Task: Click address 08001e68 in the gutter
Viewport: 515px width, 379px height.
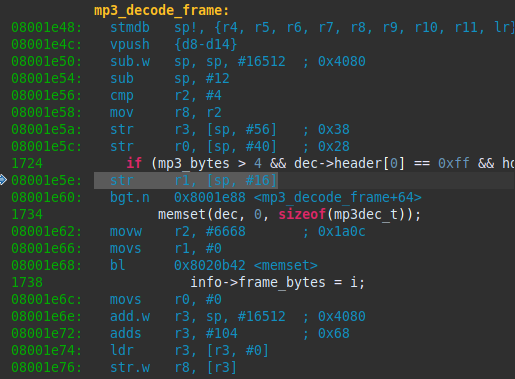Action: (x=47, y=265)
